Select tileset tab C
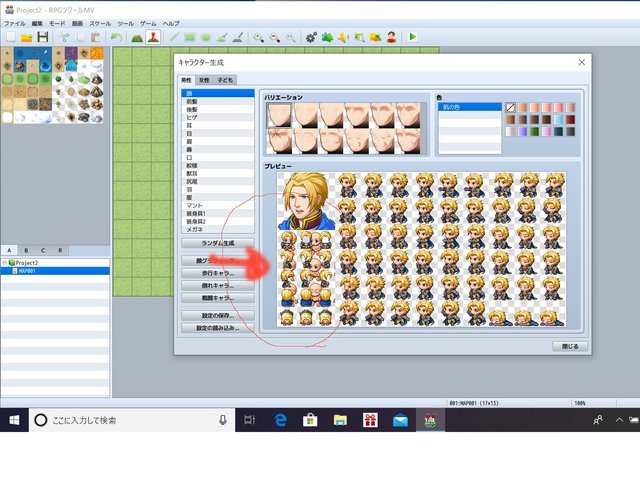Viewport: 640px width, 480px height. 43,250
